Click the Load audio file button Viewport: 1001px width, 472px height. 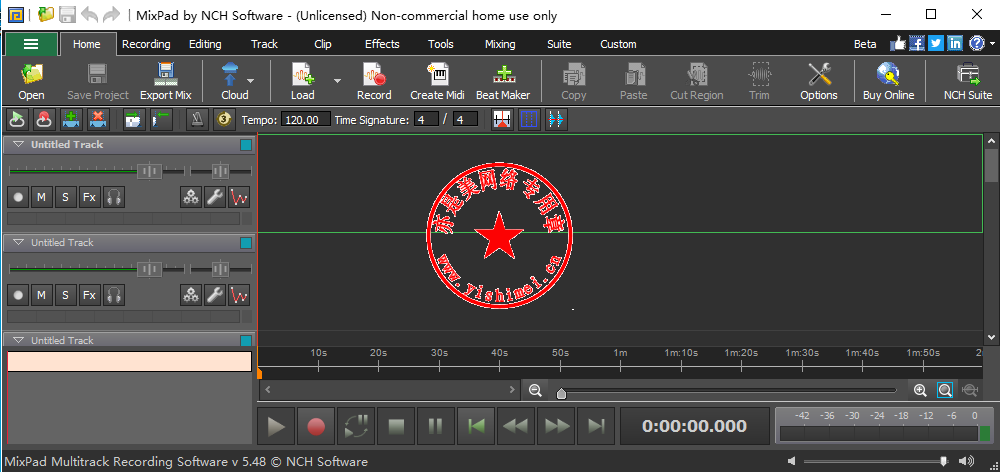(303, 82)
